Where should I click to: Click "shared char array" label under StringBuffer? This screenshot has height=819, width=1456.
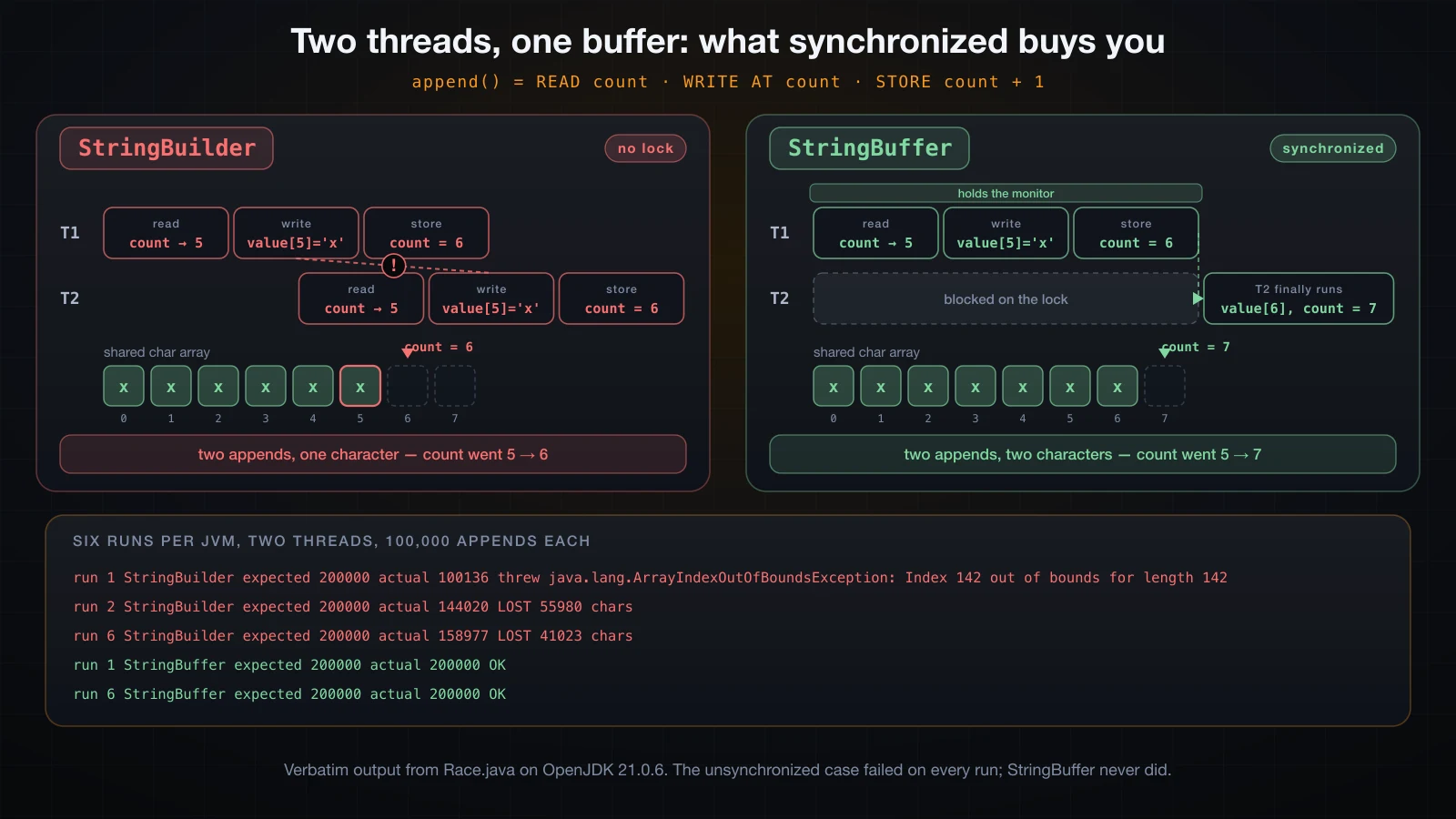(x=866, y=352)
